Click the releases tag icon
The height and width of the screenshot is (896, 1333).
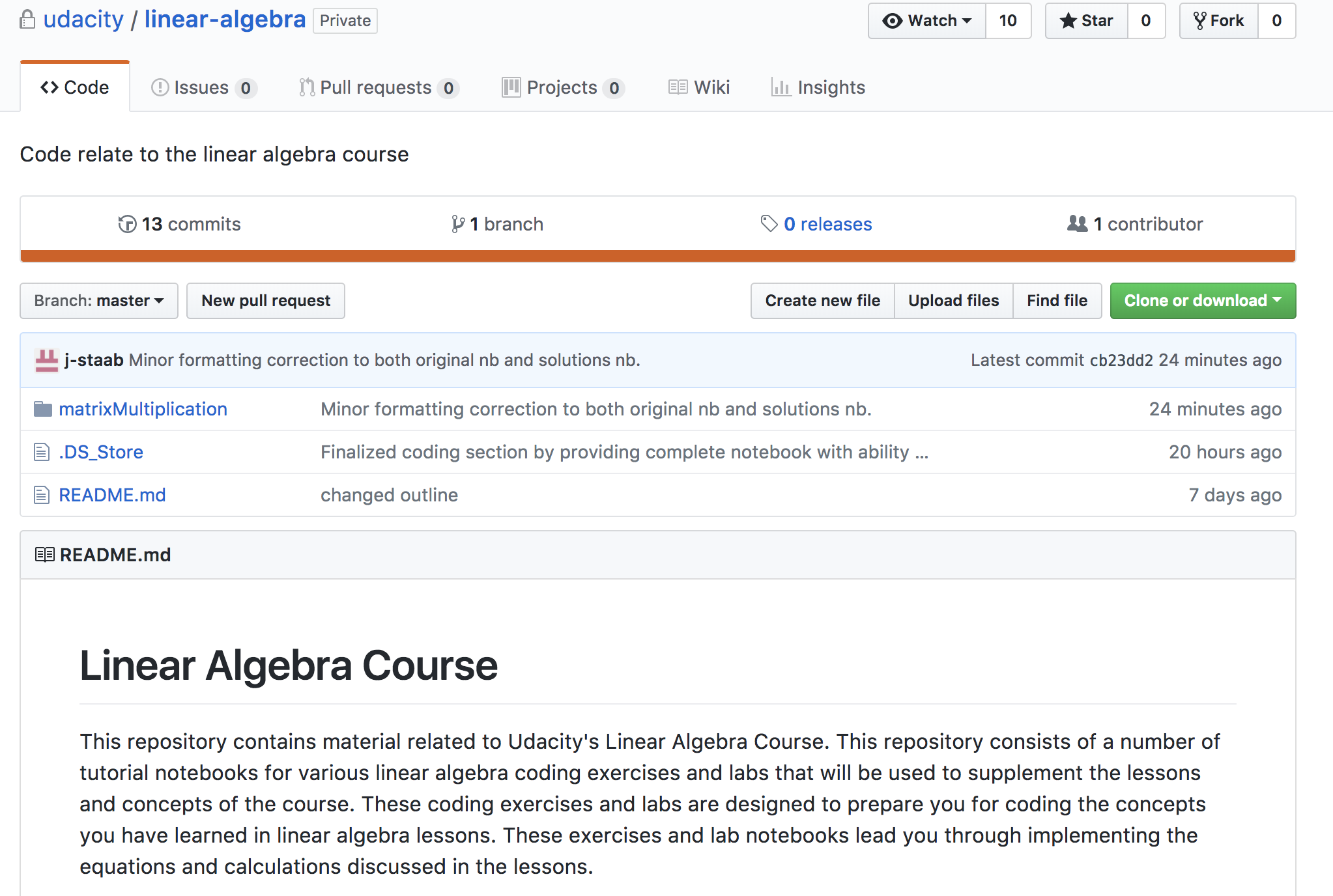pyautogui.click(x=769, y=224)
